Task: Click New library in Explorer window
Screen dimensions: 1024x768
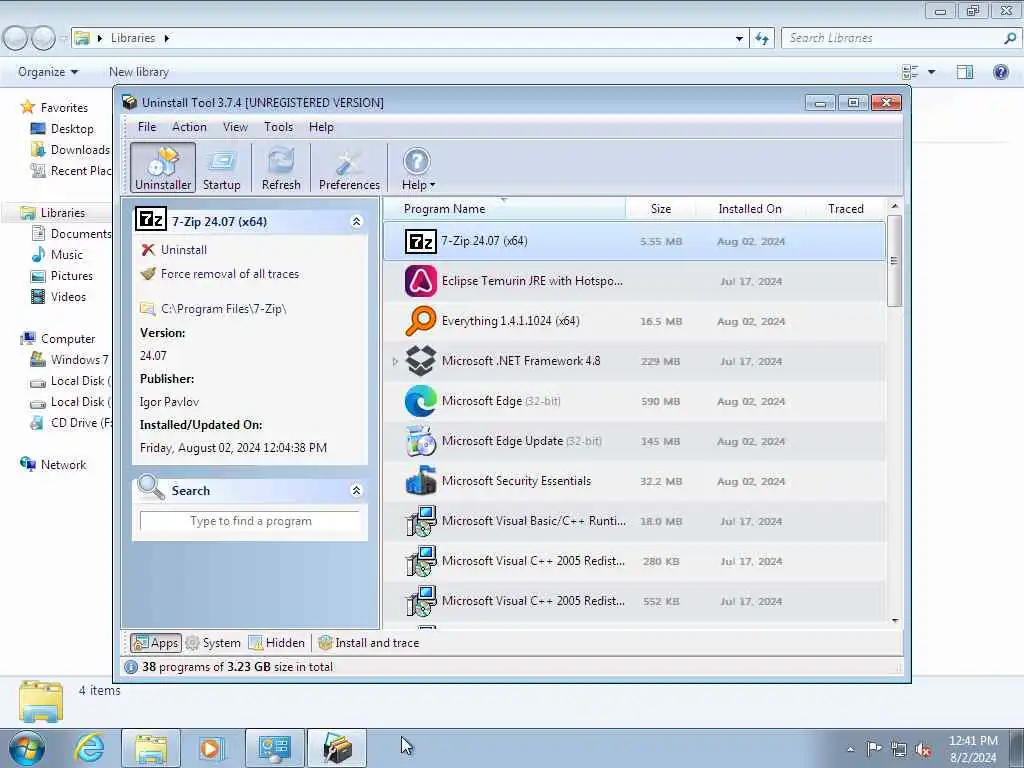Action: (x=138, y=72)
